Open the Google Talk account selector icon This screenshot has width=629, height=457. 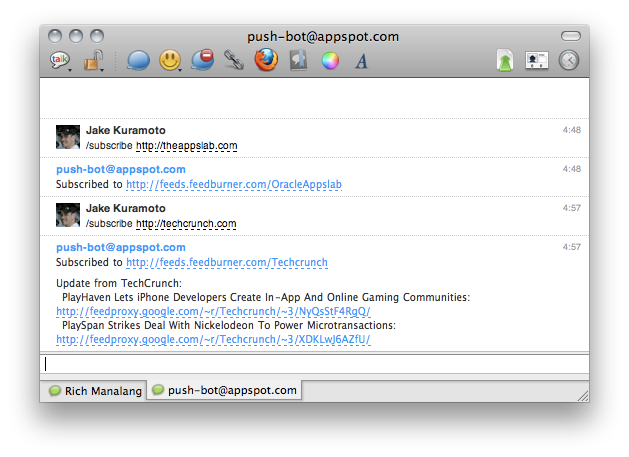pyautogui.click(x=60, y=61)
